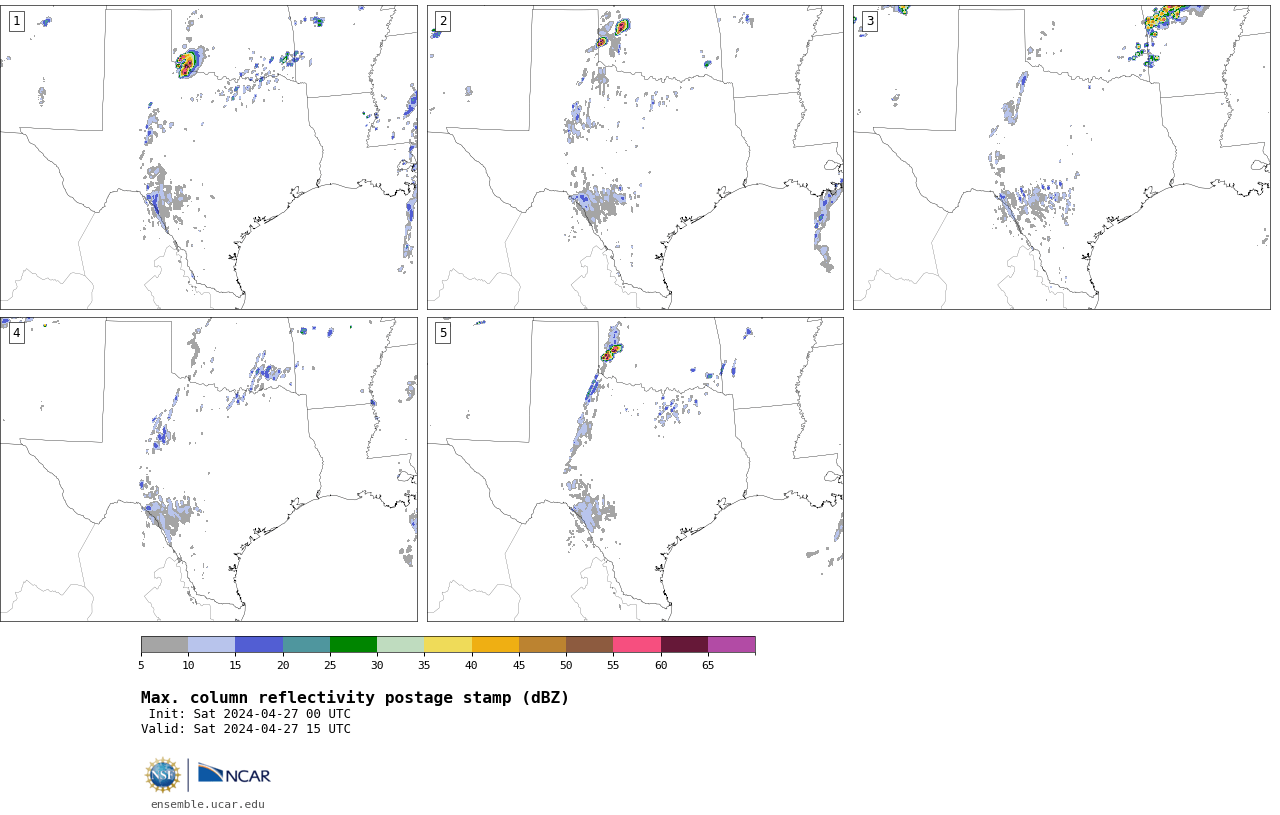Click the panel number 2 label box
The width and height of the screenshot is (1280, 815).
click(443, 21)
